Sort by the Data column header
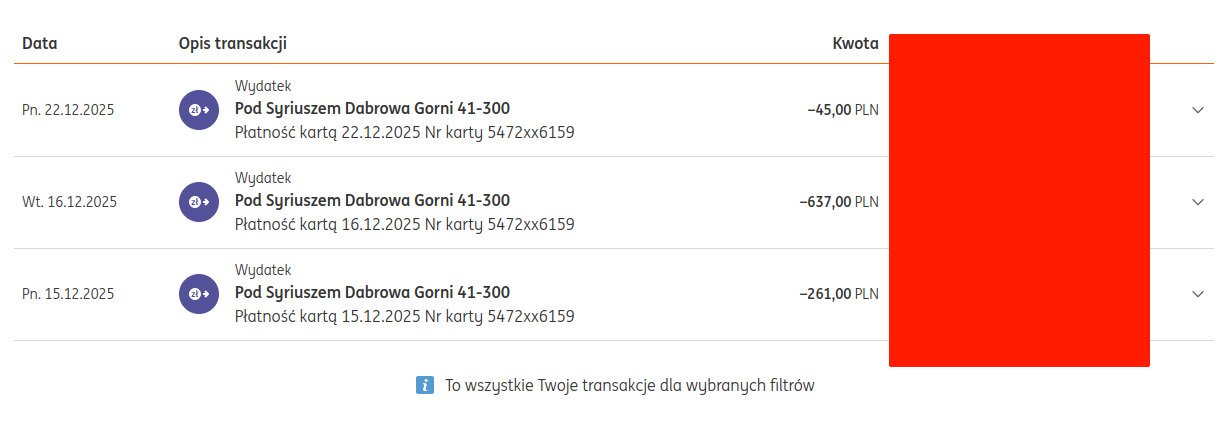 (38, 43)
